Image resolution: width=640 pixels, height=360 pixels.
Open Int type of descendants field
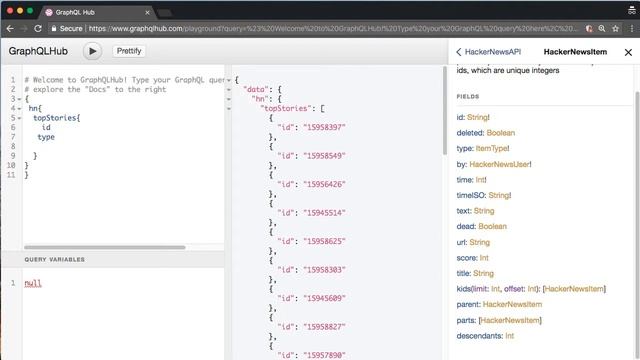point(509,336)
